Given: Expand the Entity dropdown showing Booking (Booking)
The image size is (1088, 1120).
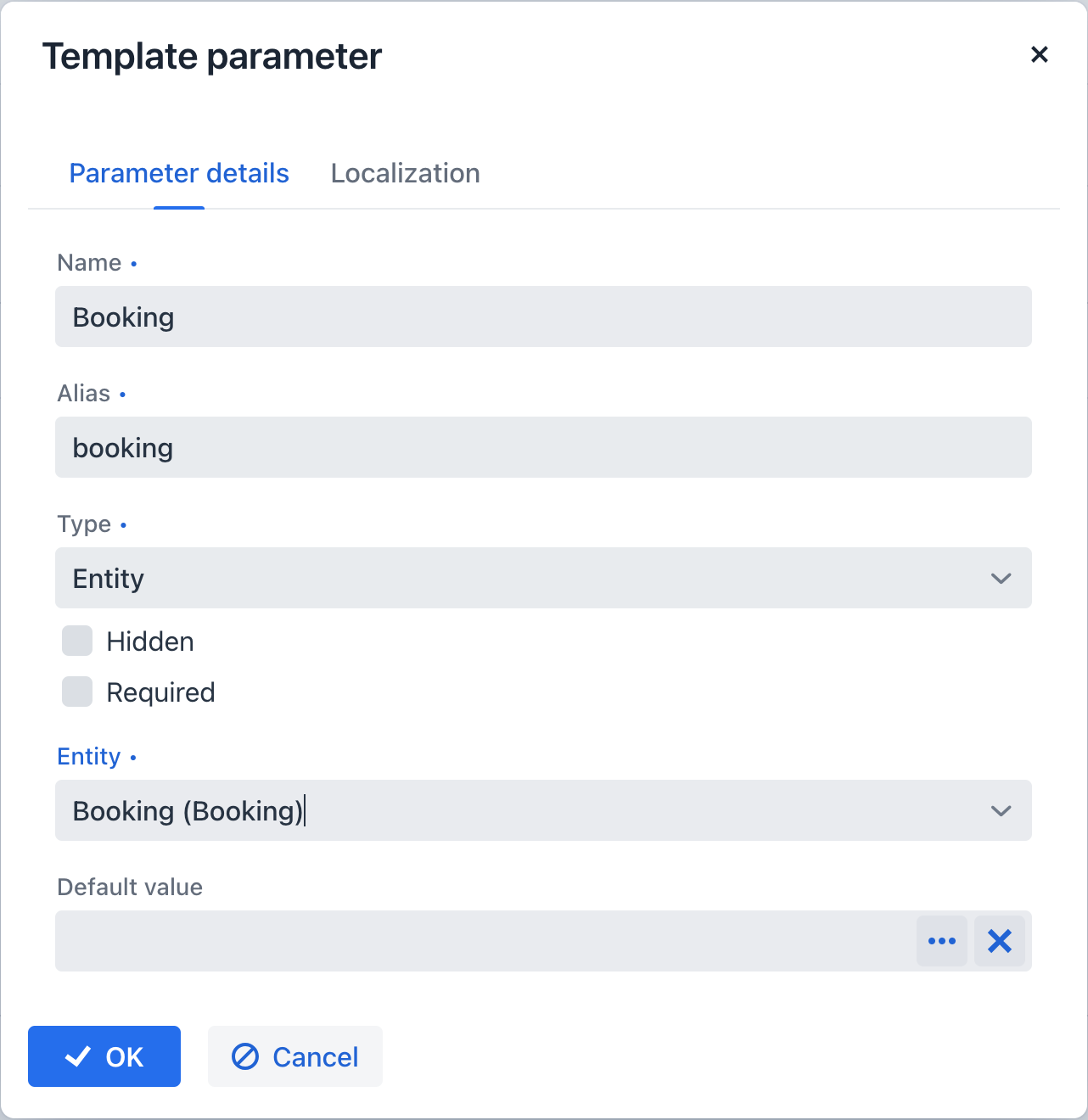Looking at the screenshot, I should click(x=543, y=810).
